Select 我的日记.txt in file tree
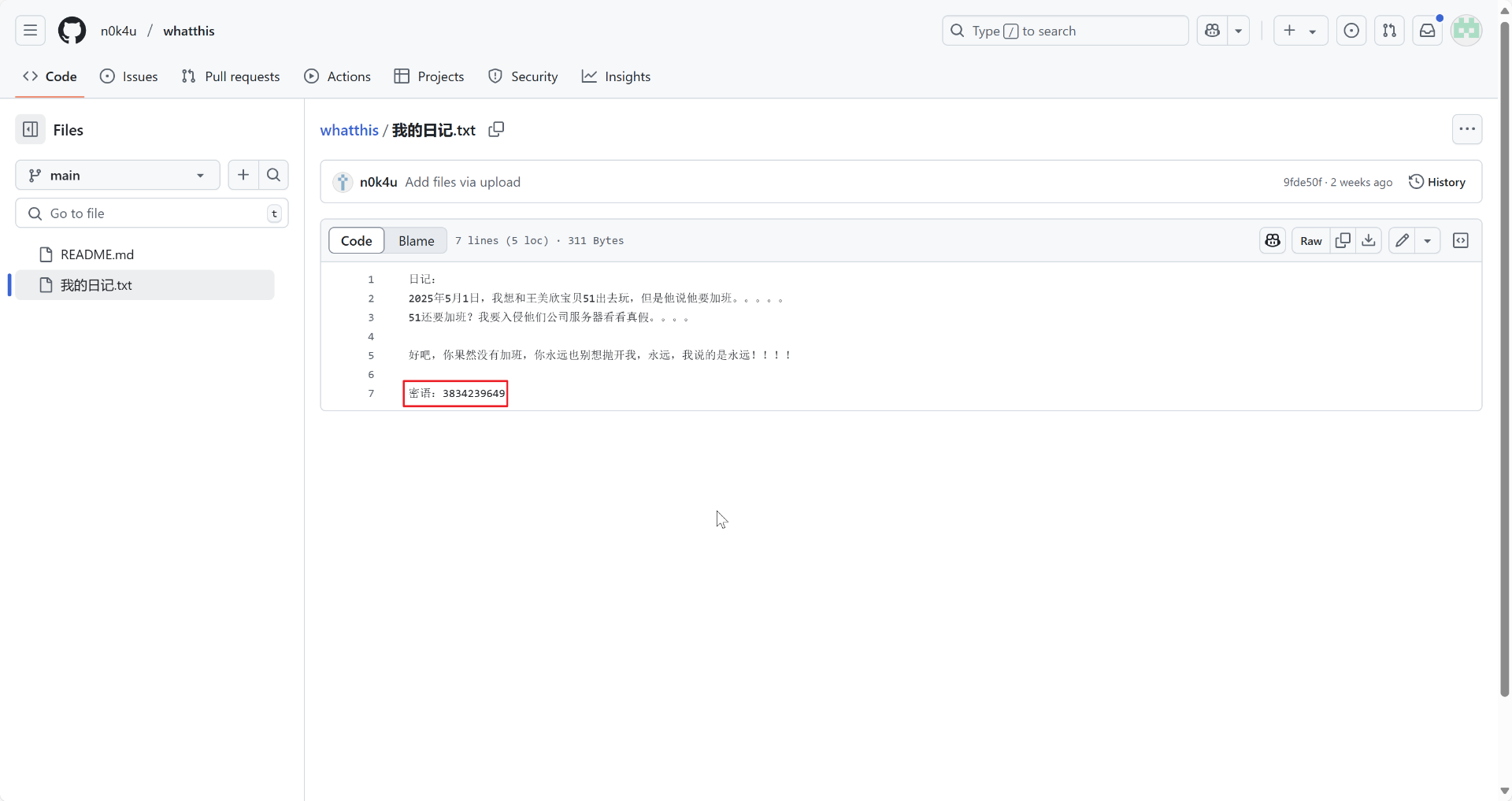 pyautogui.click(x=145, y=285)
